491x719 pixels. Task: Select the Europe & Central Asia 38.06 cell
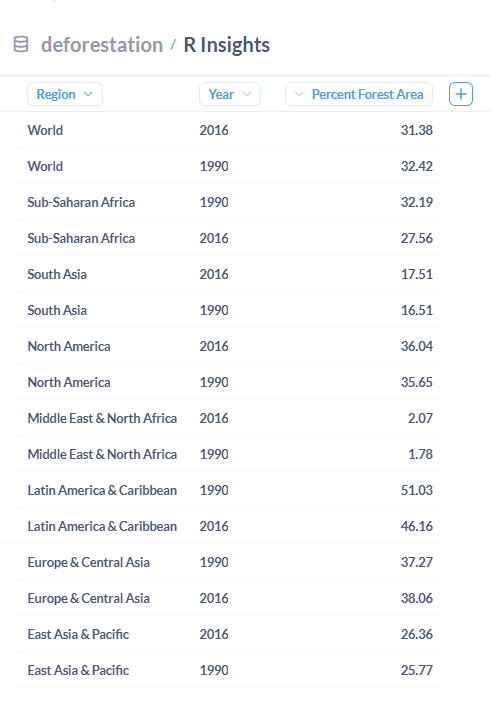coord(358,598)
